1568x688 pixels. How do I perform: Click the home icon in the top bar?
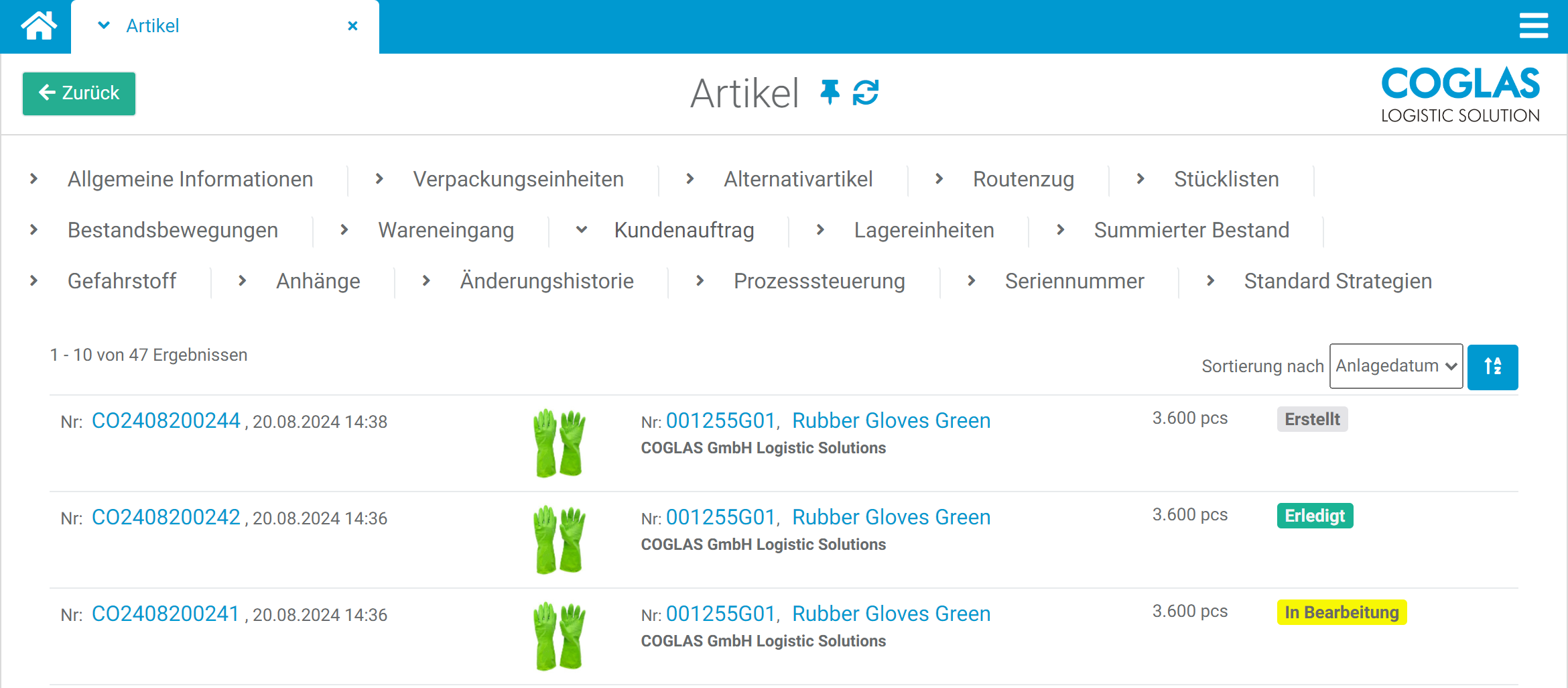pos(38,25)
